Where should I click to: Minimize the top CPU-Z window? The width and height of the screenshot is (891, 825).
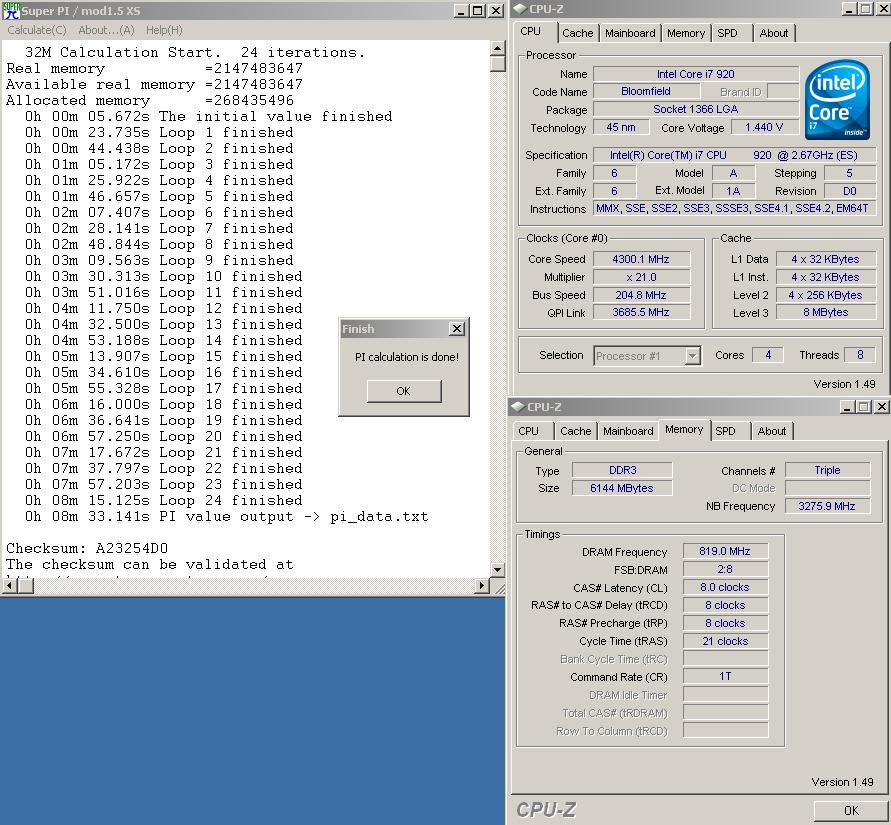pos(848,9)
